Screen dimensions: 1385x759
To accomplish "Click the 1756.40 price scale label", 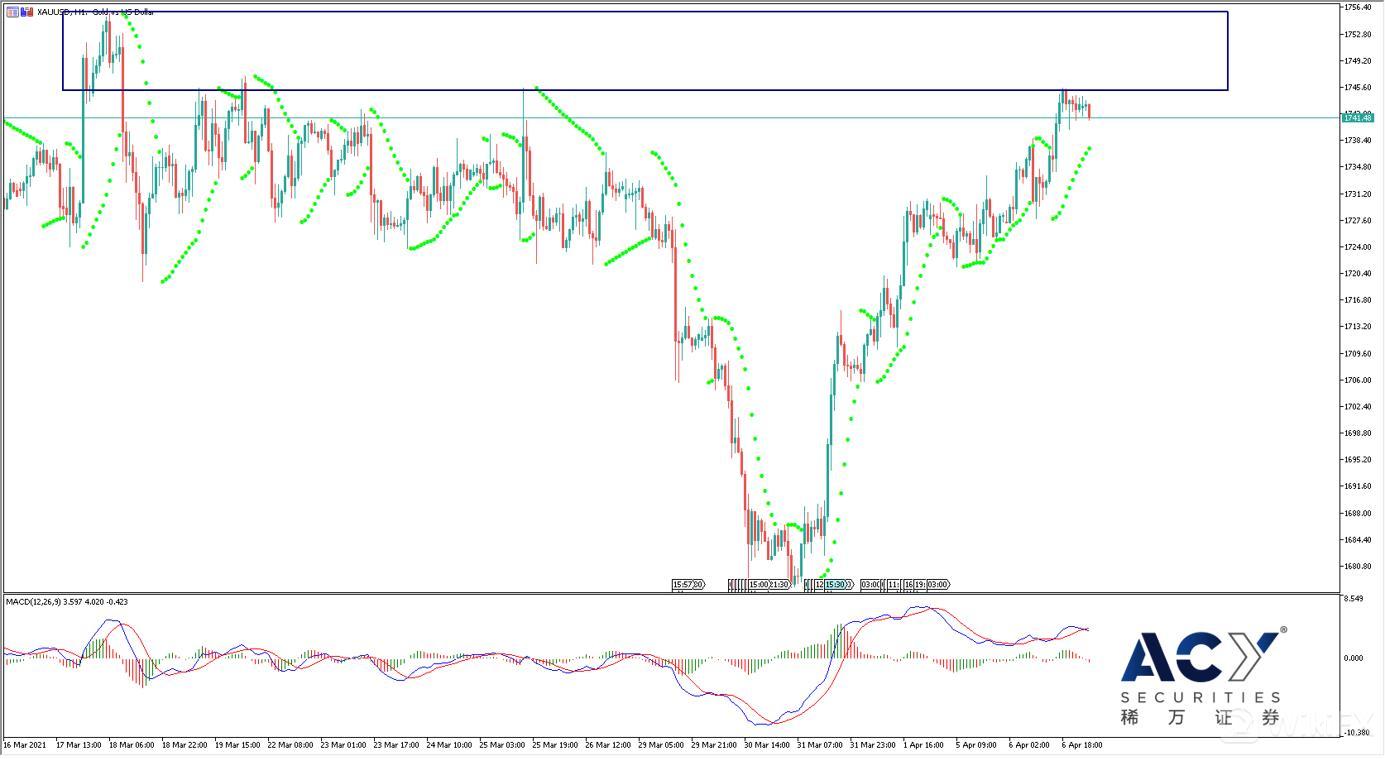I will pyautogui.click(x=1357, y=7).
